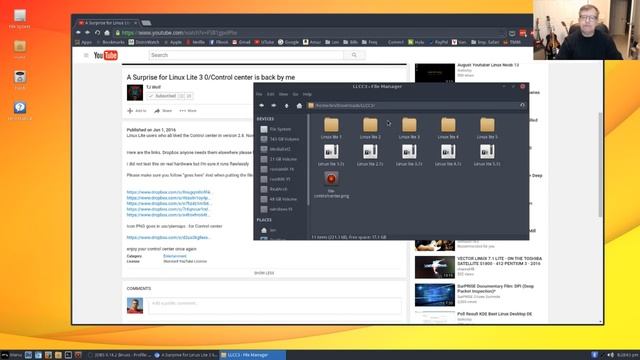Screen dimensions: 640x360
Task: Go forward in the File Manager toolbar
Action: pos(273,105)
